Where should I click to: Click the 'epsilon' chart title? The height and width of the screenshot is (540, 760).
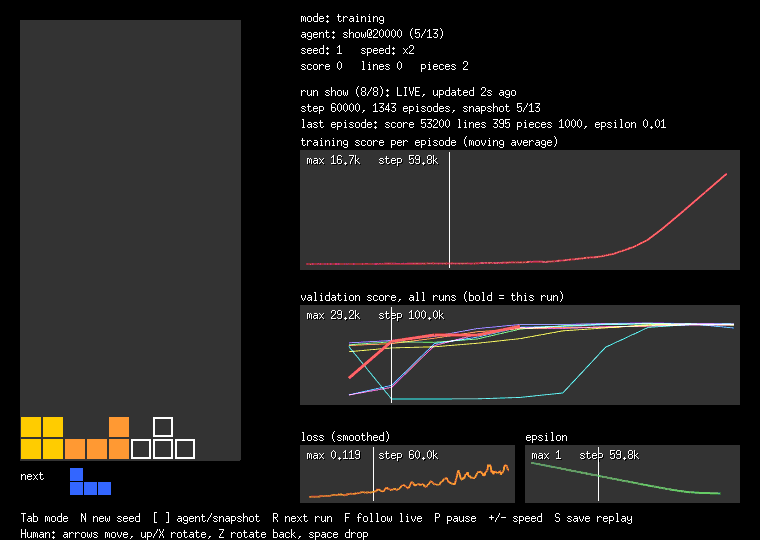[546, 437]
